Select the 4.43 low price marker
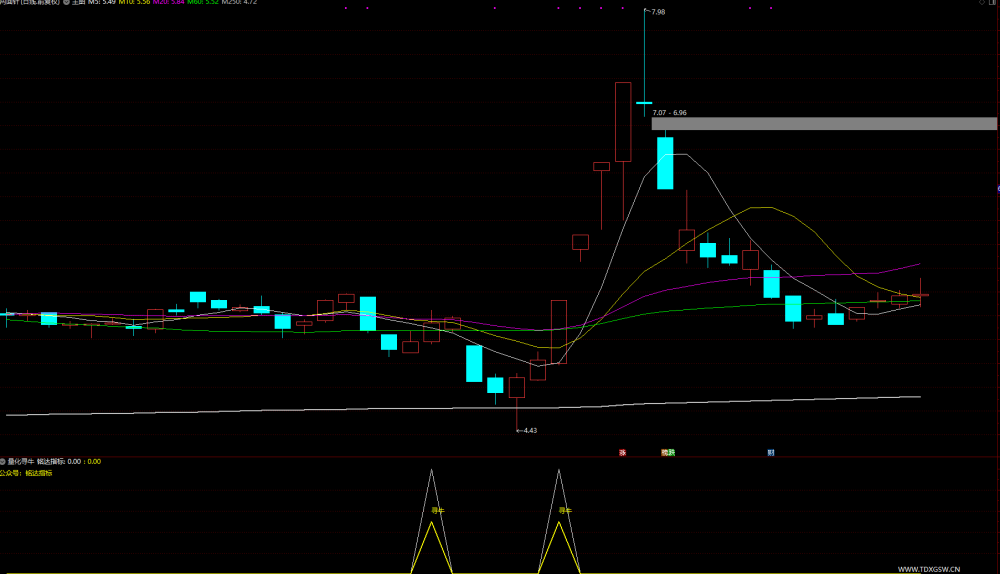Viewport: 1000px width, 574px height. [x=527, y=430]
